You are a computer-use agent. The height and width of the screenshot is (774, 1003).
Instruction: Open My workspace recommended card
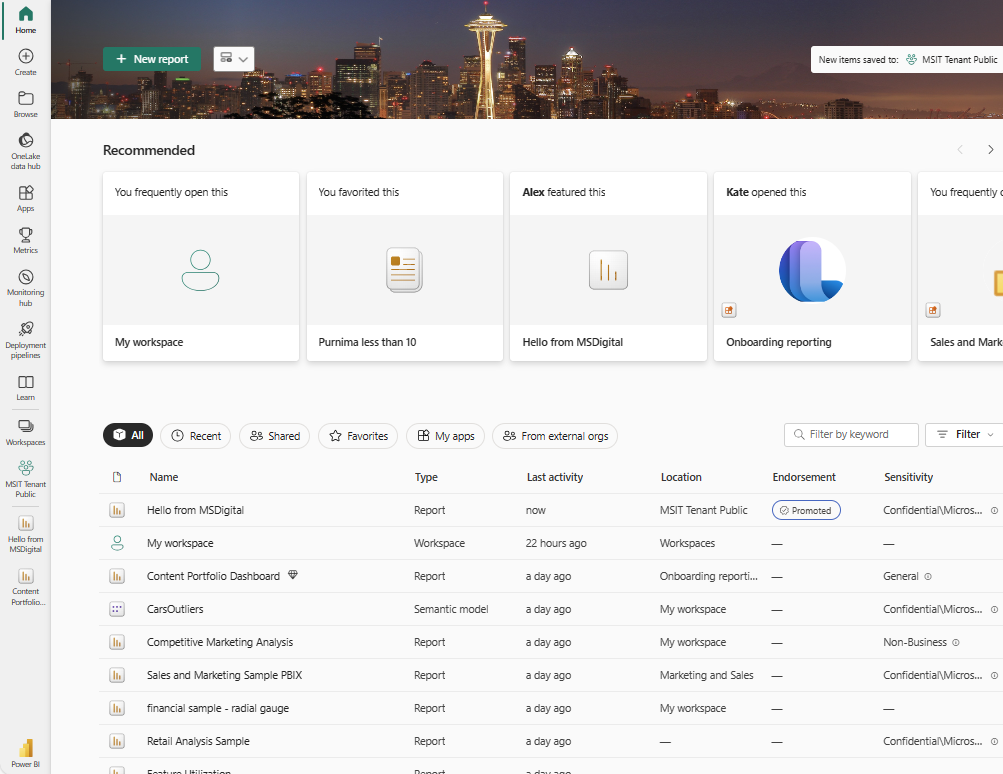point(201,266)
